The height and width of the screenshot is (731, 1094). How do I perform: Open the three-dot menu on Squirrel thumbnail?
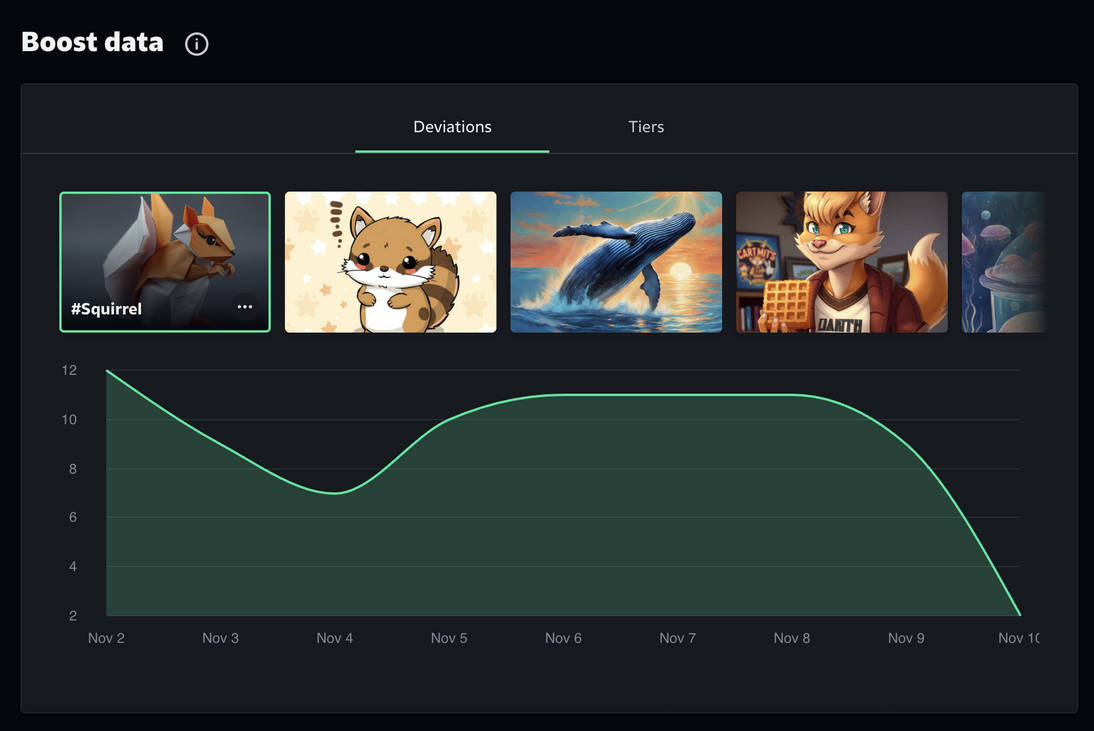[245, 306]
